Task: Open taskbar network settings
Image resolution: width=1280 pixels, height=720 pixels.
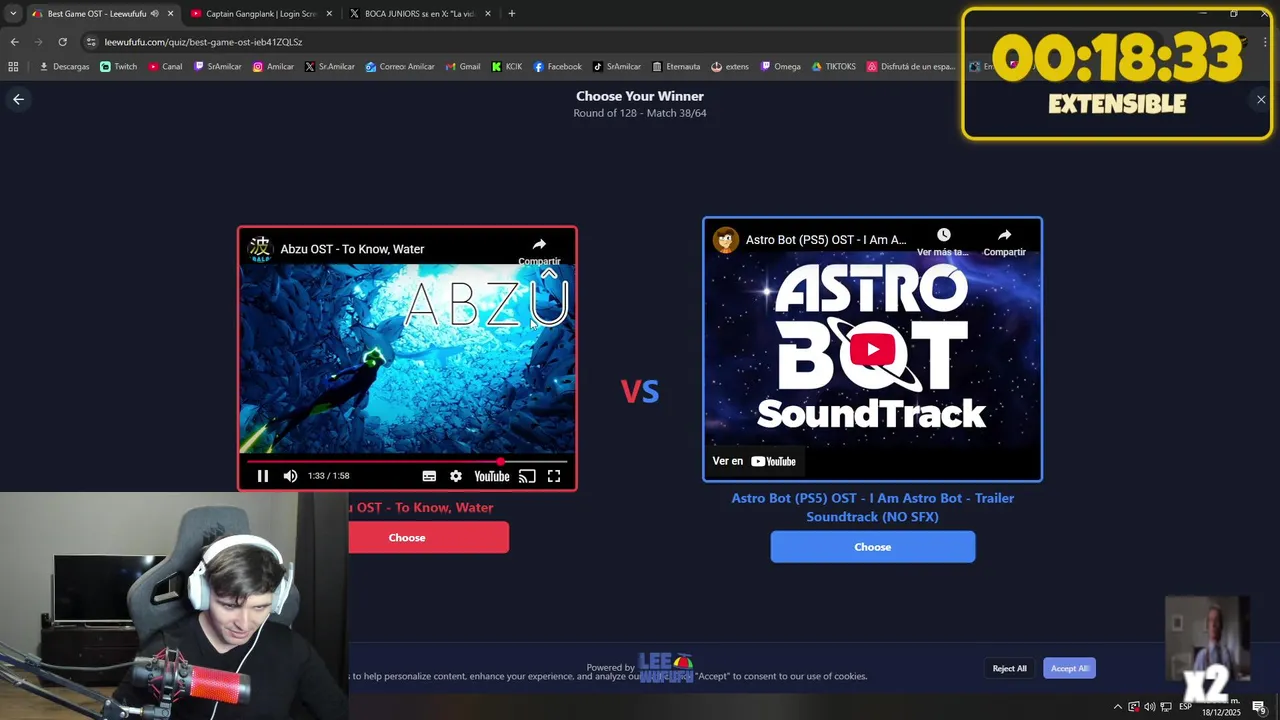Action: pyautogui.click(x=1165, y=707)
